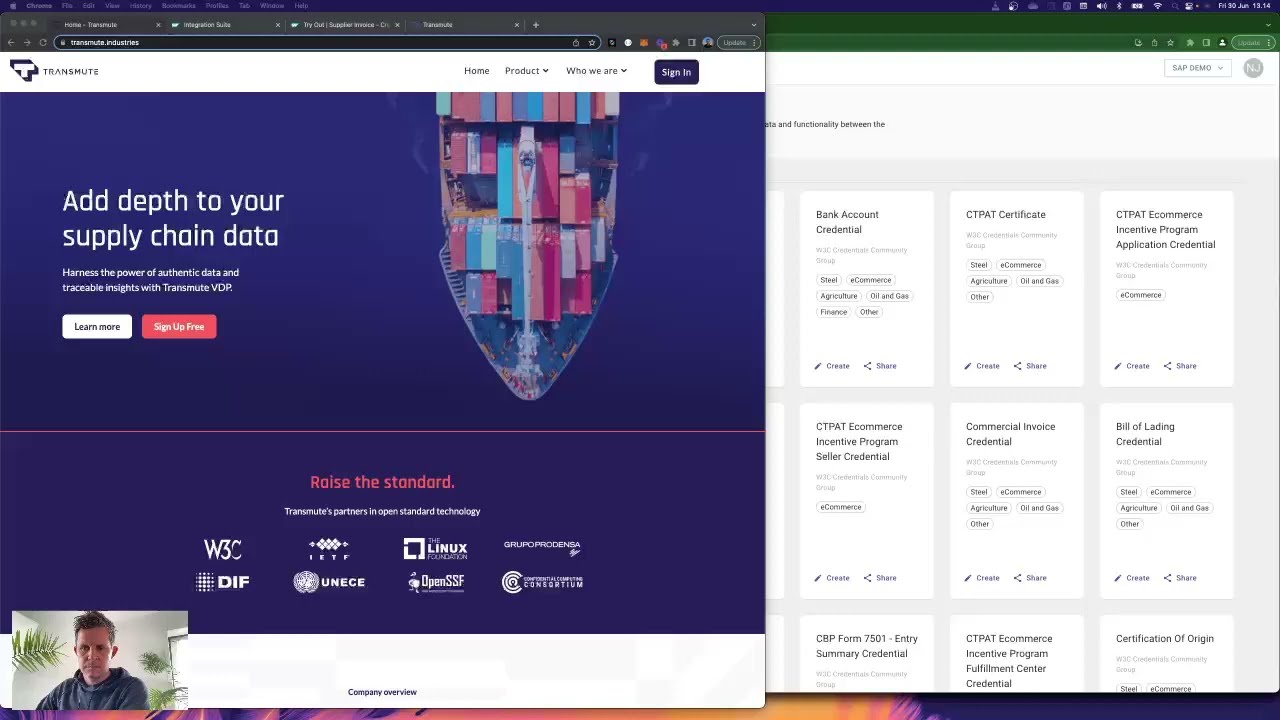Screen dimensions: 1280x720
Task: Open the back window's tab search chevron
Action: [1270, 24]
